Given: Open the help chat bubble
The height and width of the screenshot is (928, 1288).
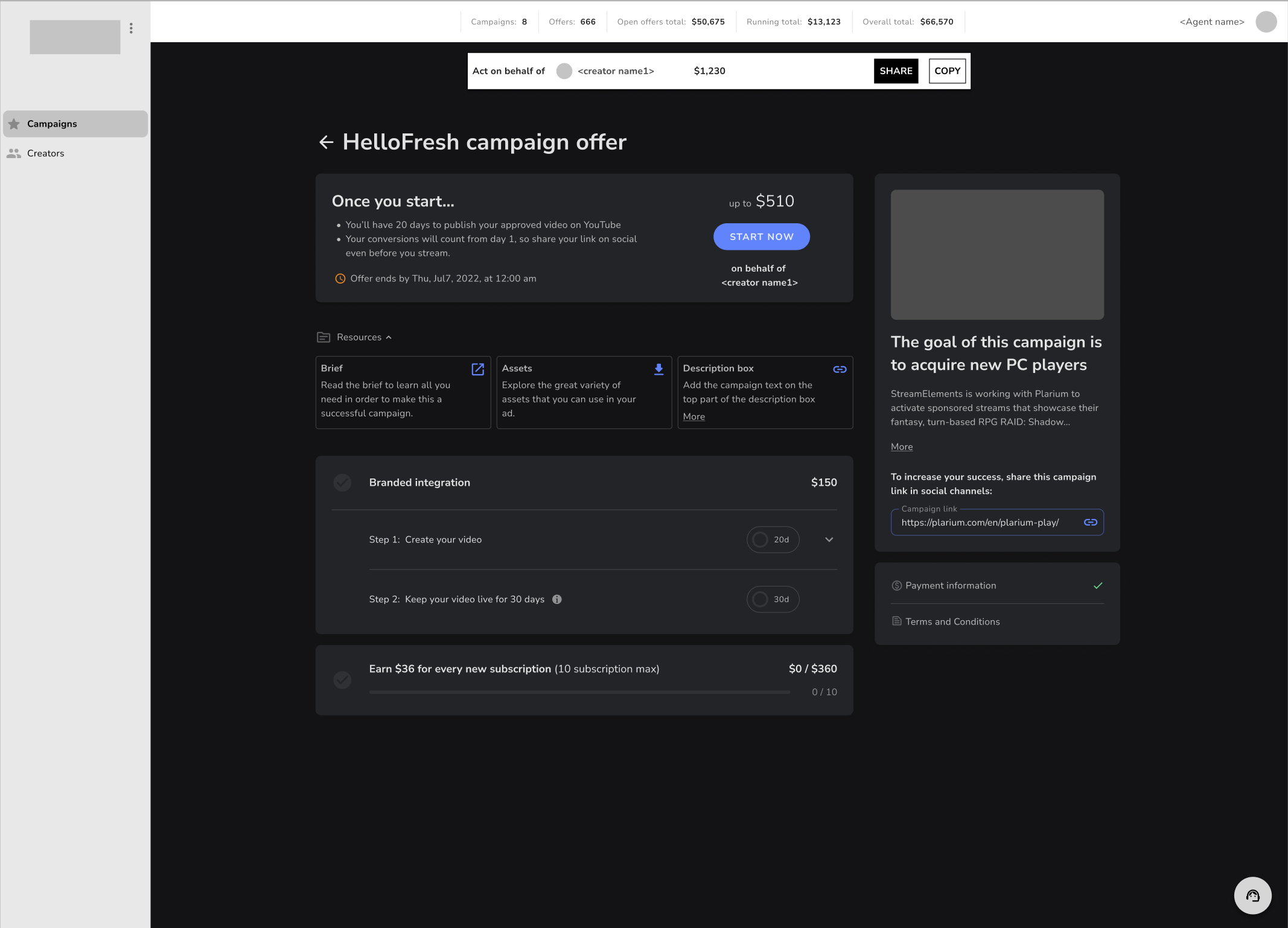Looking at the screenshot, I should pyautogui.click(x=1252, y=895).
